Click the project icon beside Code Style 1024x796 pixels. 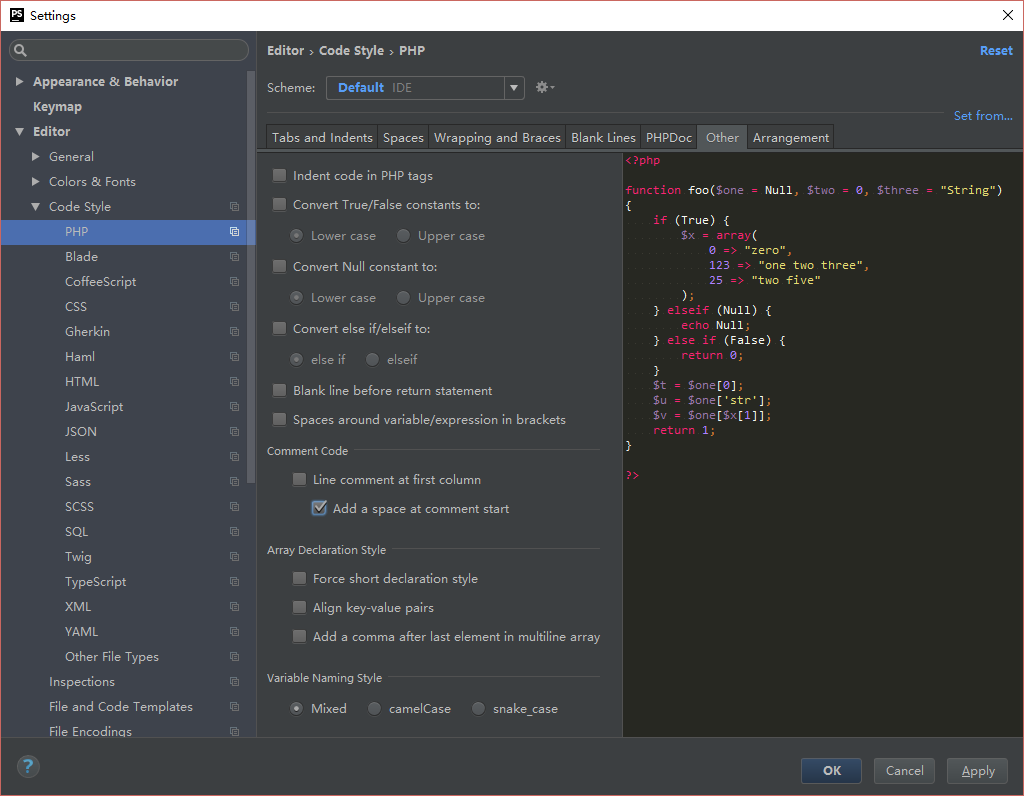point(234,207)
